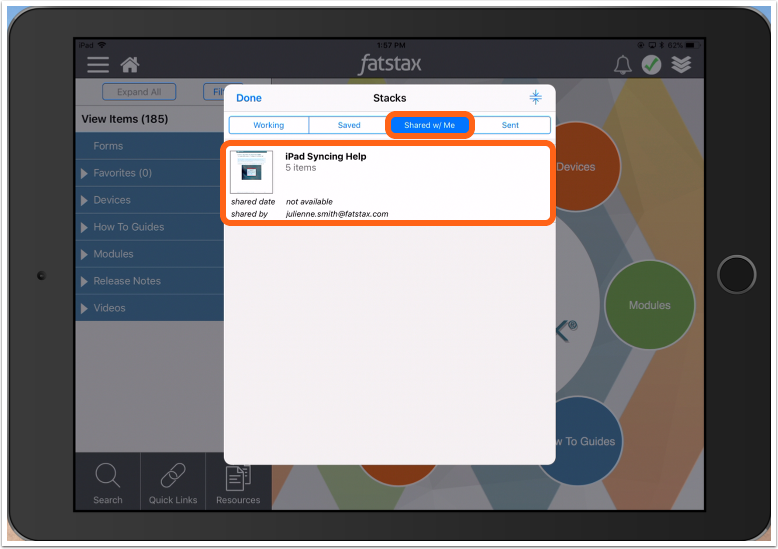
Task: Tap the collapse icon in Stacks header
Action: click(x=535, y=97)
